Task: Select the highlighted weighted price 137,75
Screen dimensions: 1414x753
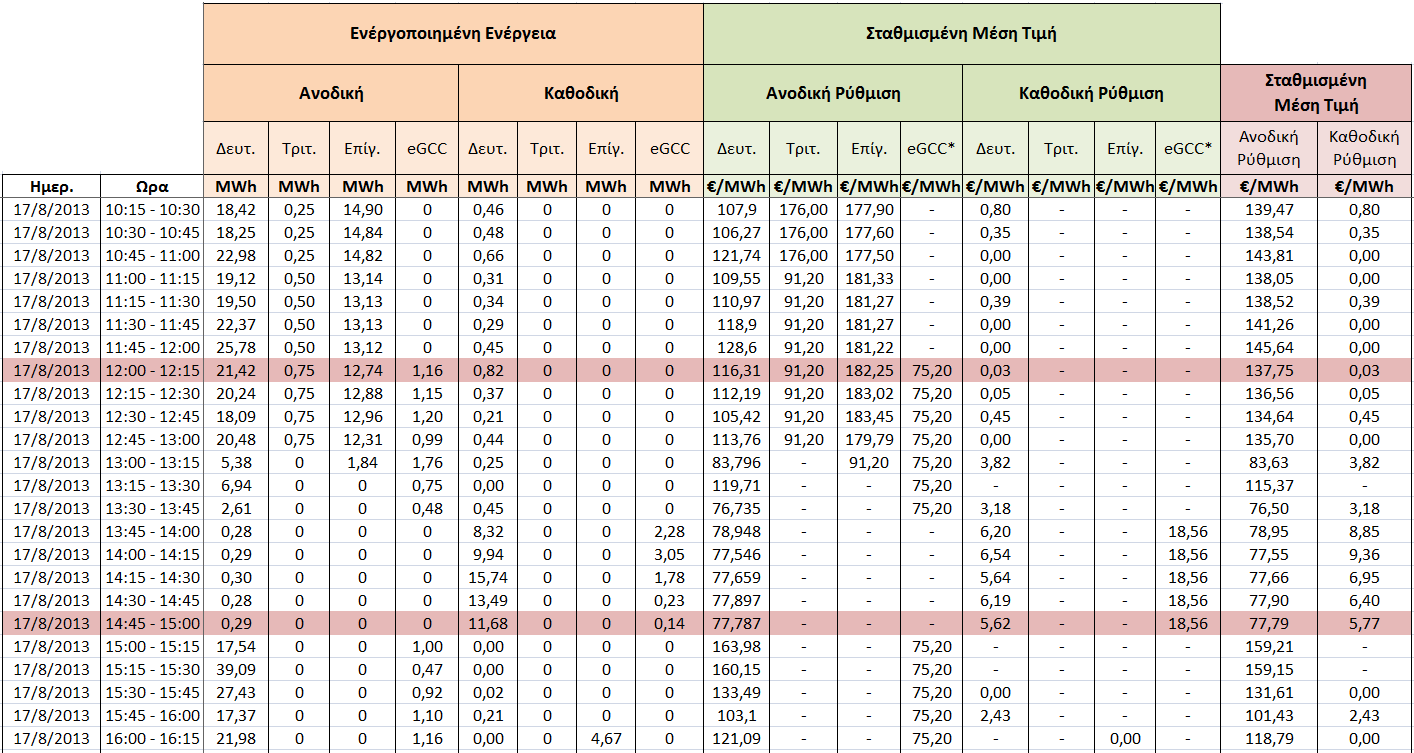Action: 1269,371
